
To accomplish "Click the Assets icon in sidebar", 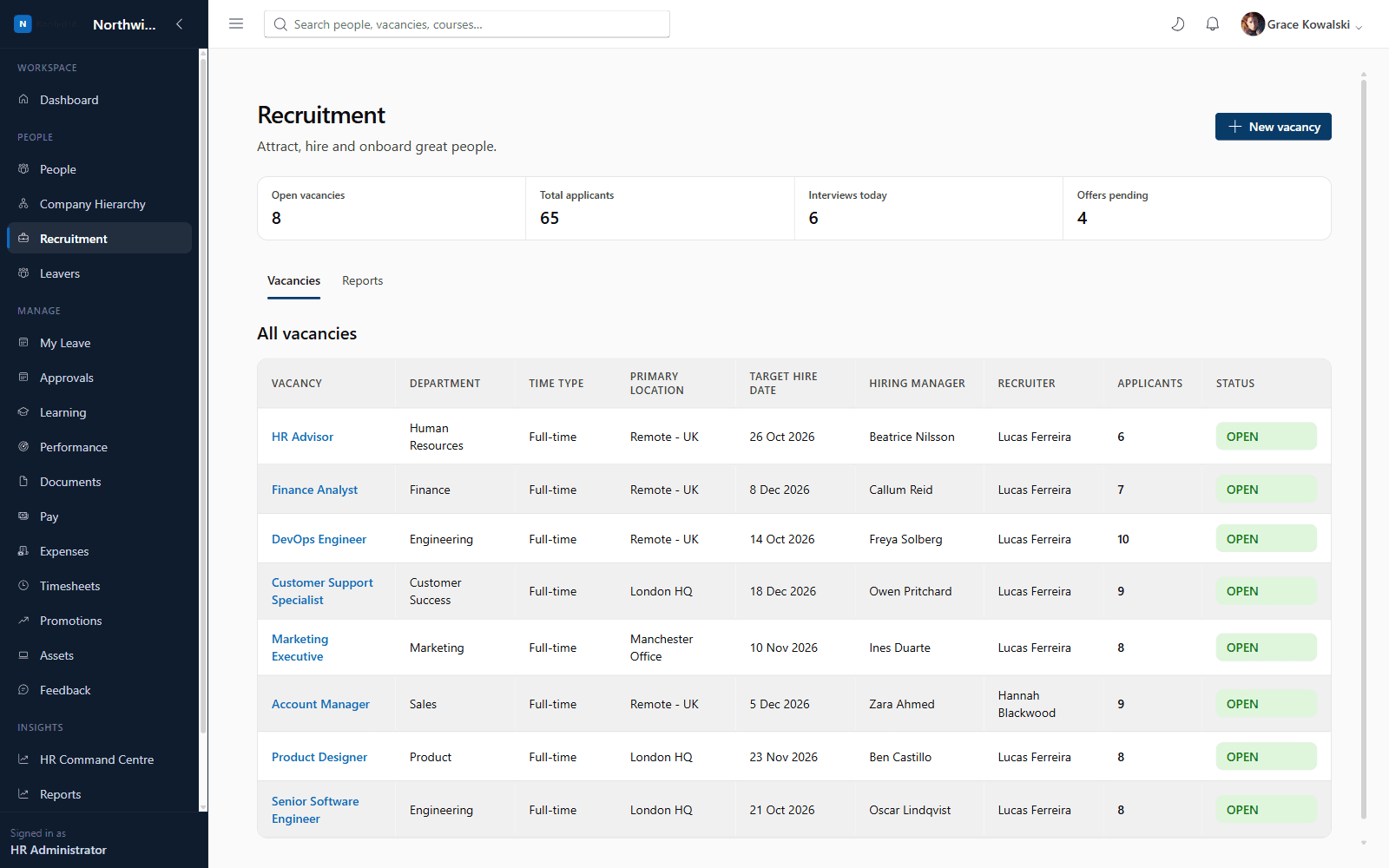I will pos(23,654).
